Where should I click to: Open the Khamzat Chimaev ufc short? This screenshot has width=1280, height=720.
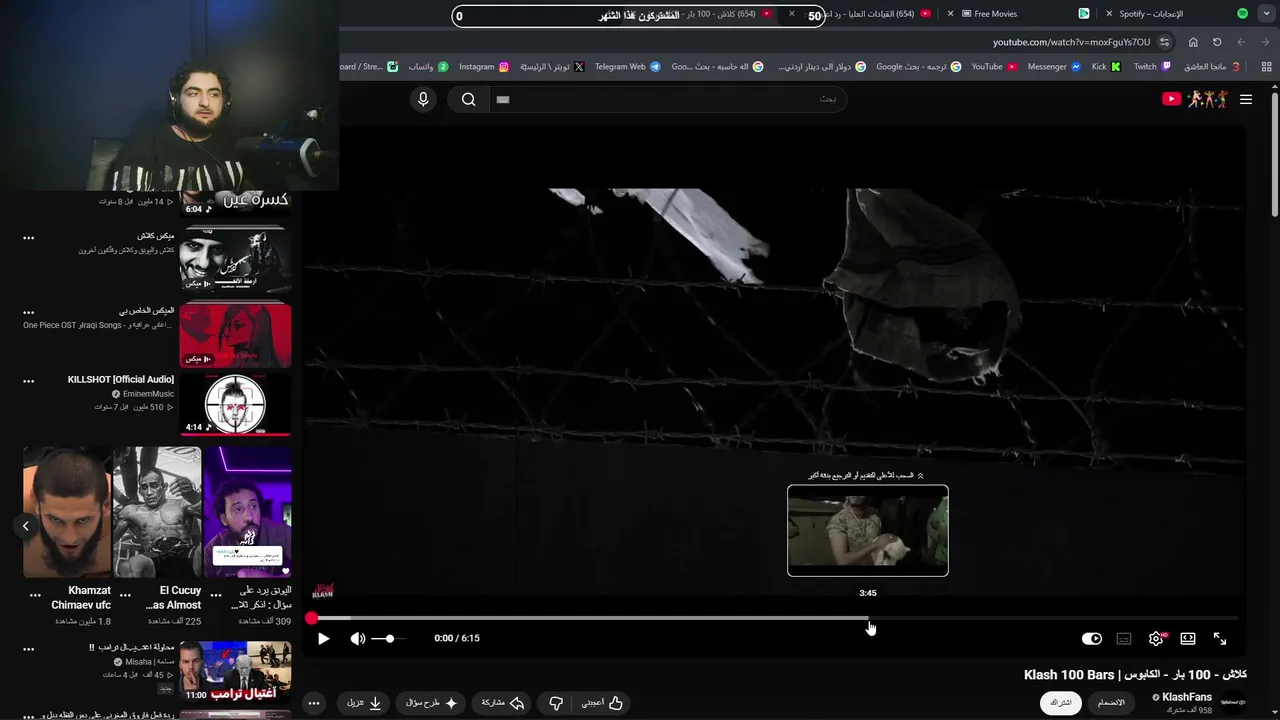67,512
